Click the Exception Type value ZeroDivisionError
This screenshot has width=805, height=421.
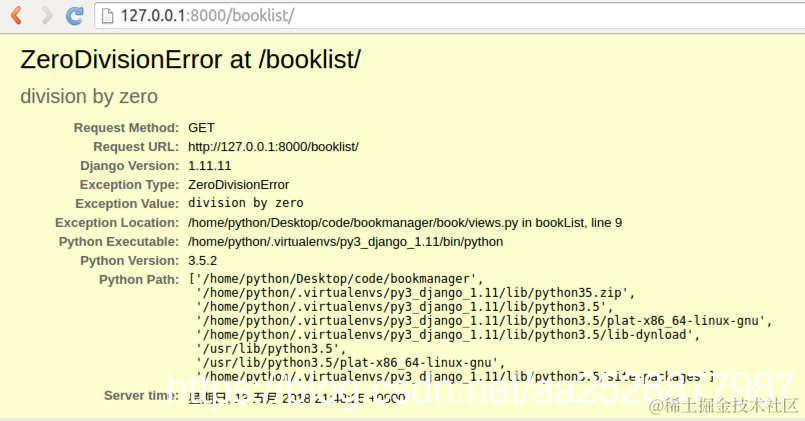tap(238, 185)
